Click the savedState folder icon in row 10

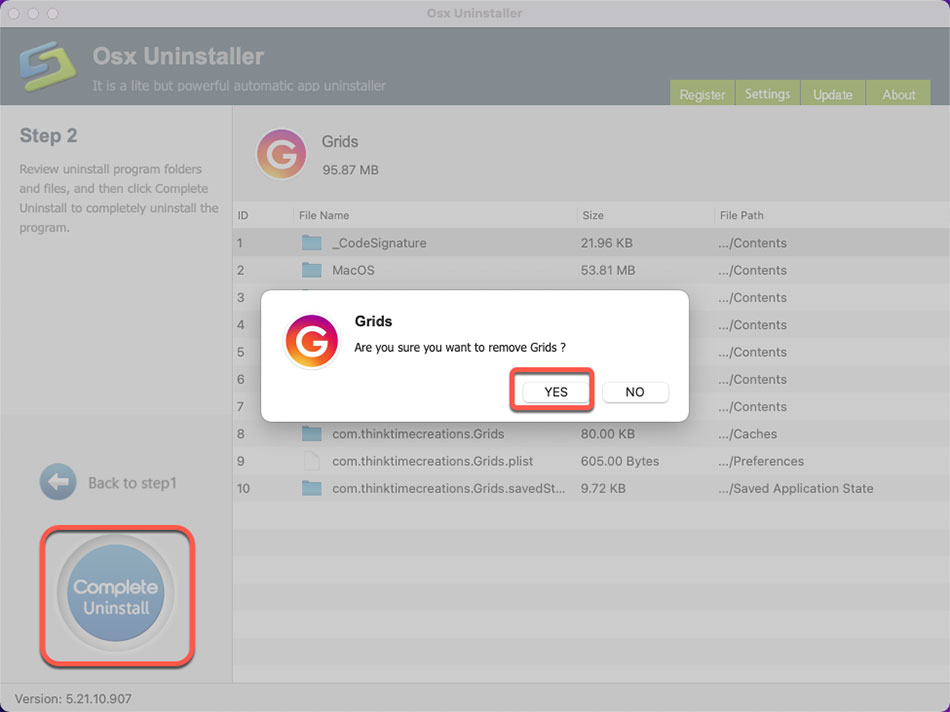coord(312,488)
